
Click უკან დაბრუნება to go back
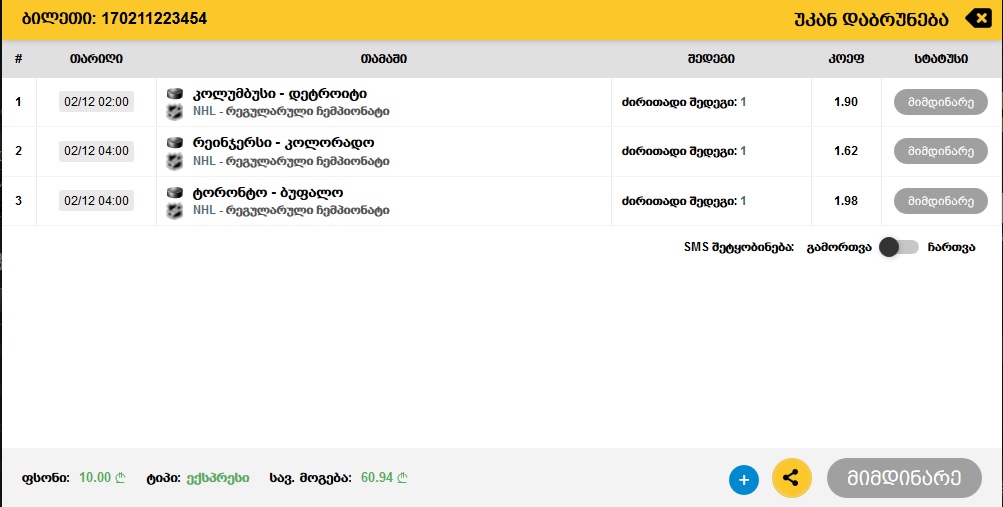(x=871, y=19)
